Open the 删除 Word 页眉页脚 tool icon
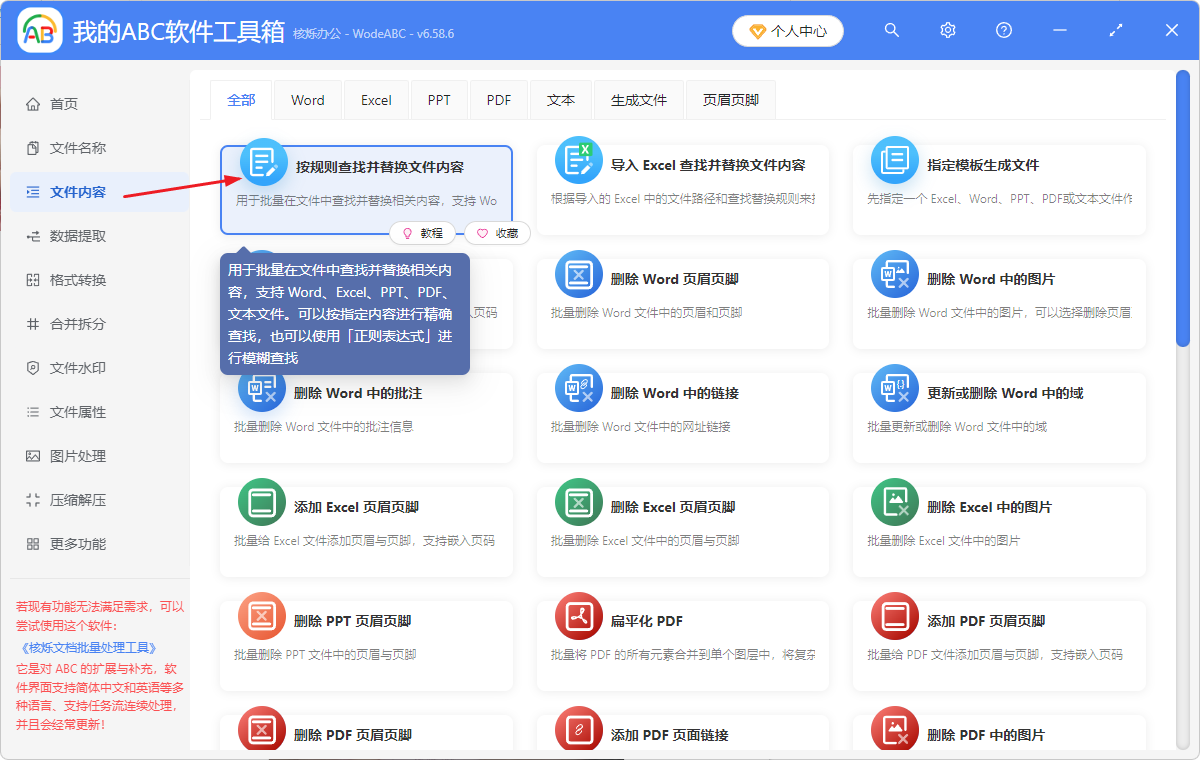 pyautogui.click(x=578, y=274)
